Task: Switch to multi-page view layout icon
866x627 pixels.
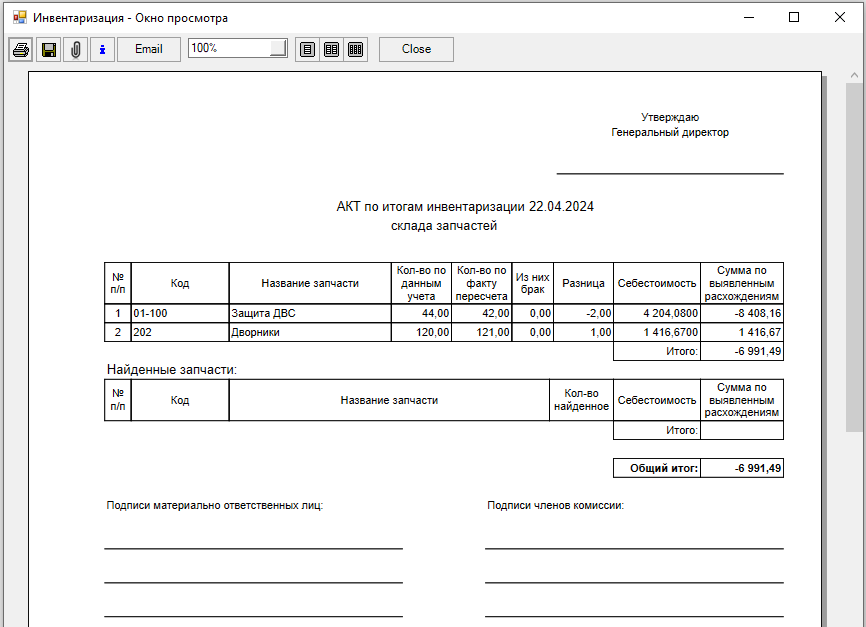Action: [x=355, y=49]
